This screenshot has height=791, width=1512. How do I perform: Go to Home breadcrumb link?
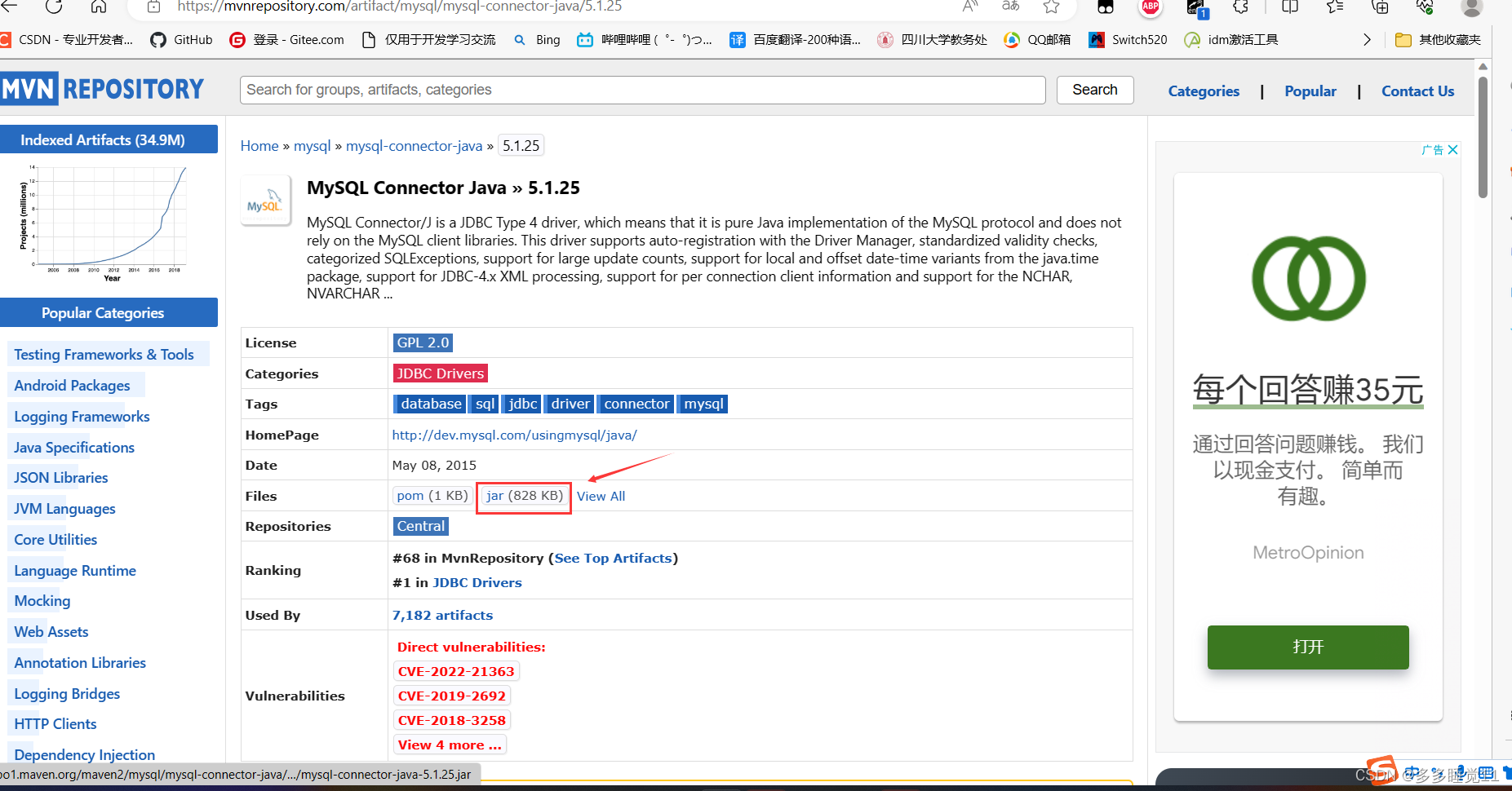(x=259, y=146)
